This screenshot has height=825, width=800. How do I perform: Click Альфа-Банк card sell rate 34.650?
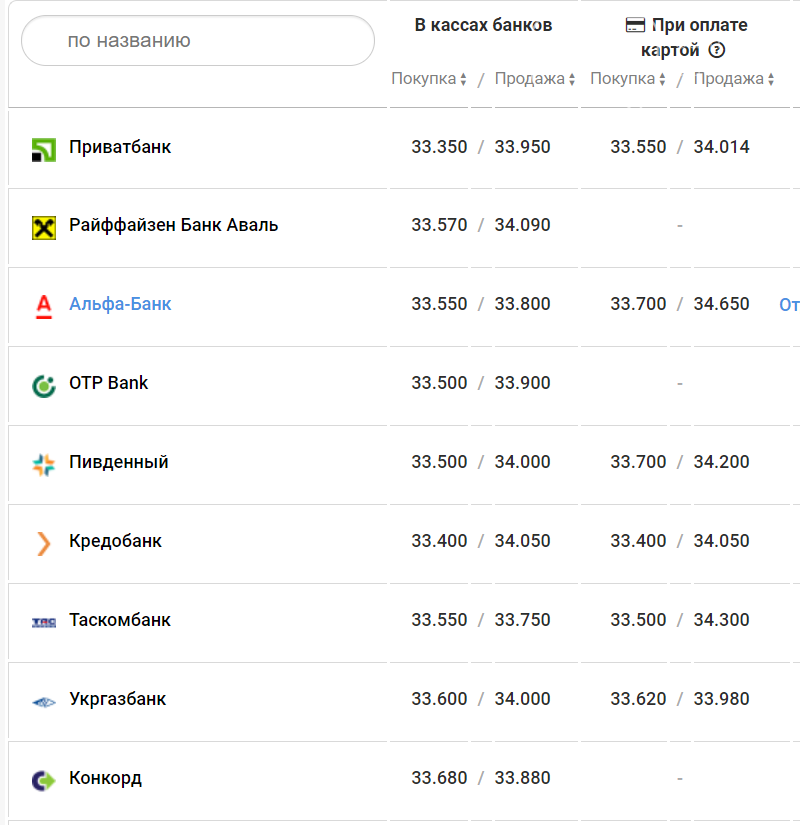click(721, 304)
